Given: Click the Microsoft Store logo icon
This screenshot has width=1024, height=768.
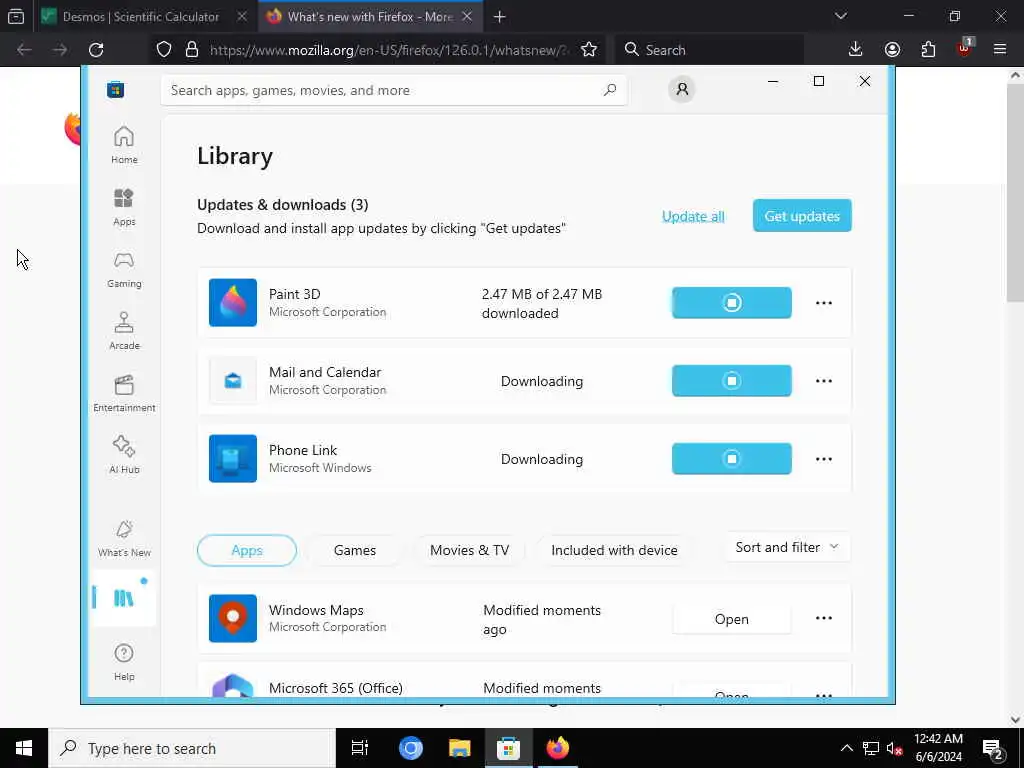Looking at the screenshot, I should pos(116,90).
